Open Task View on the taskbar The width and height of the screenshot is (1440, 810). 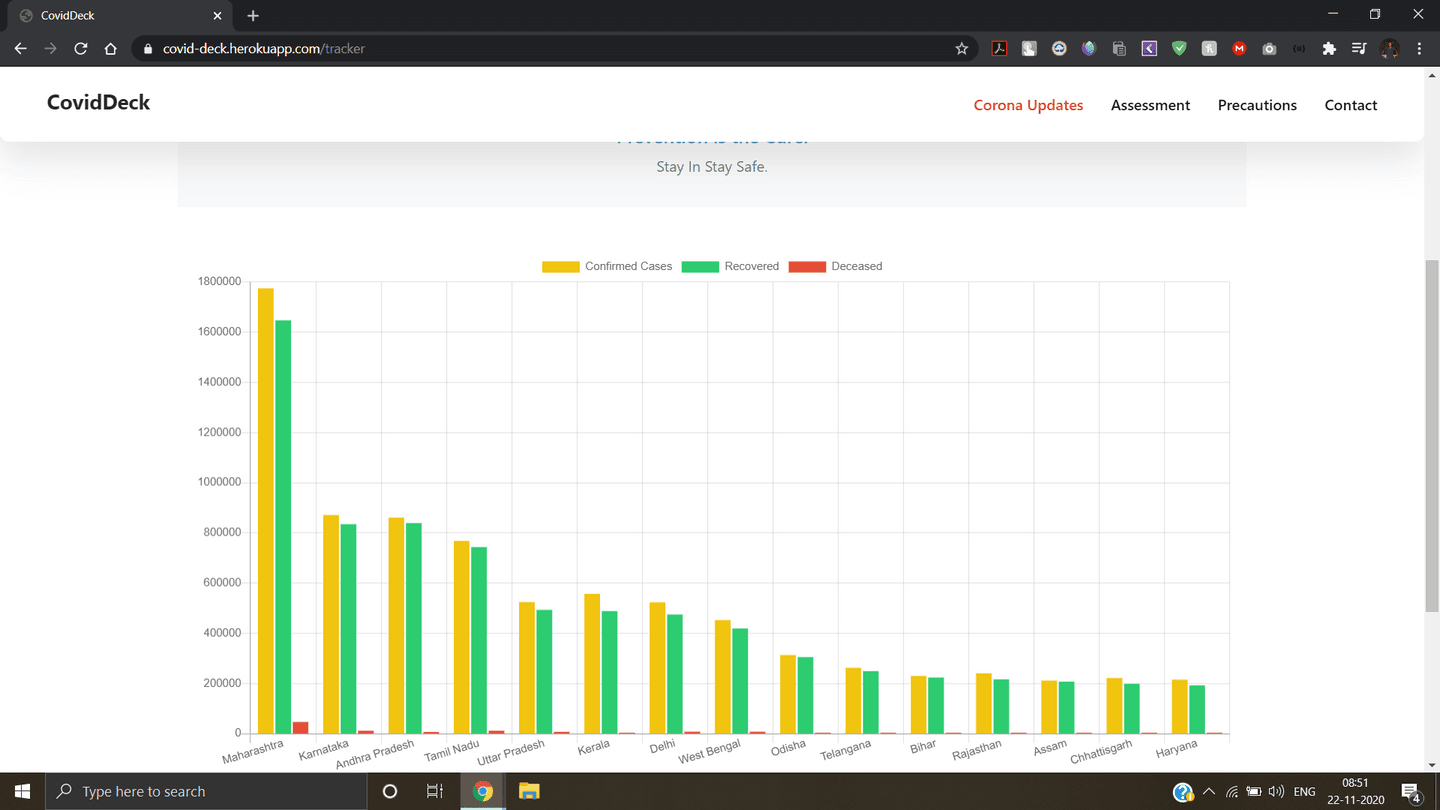click(435, 791)
